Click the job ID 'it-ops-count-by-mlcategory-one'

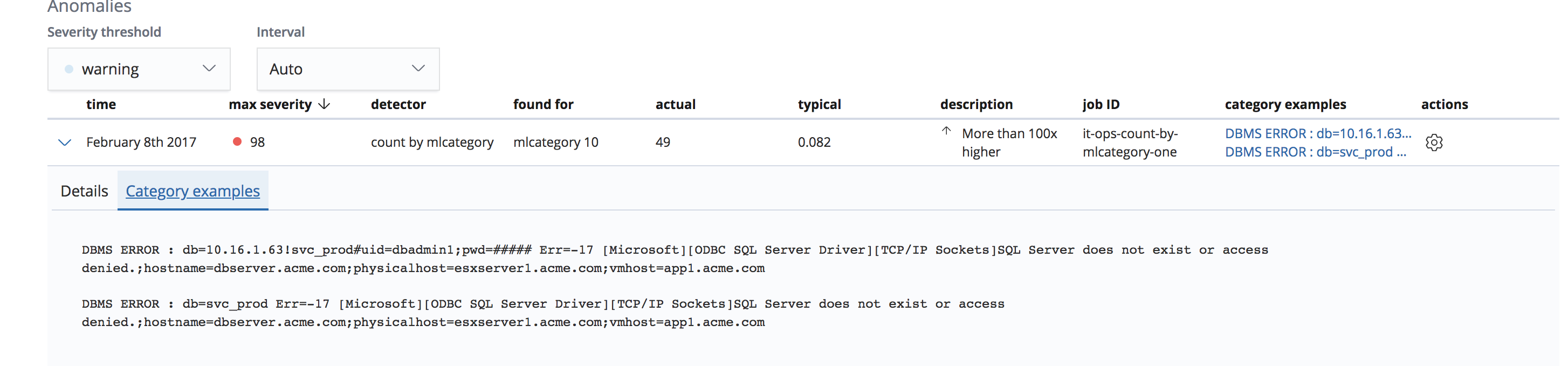click(x=1130, y=143)
